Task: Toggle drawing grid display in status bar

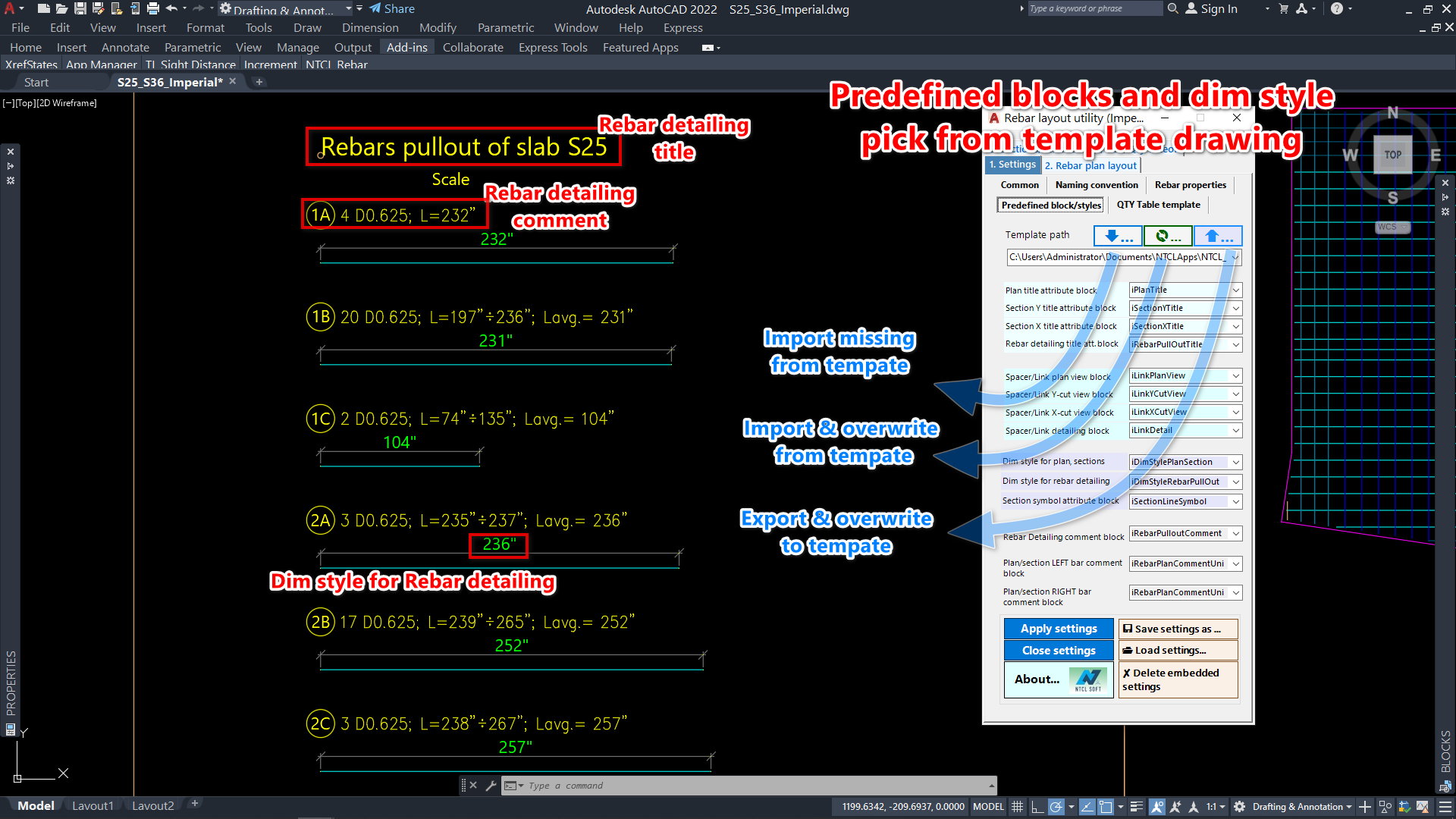Action: coord(1018,807)
